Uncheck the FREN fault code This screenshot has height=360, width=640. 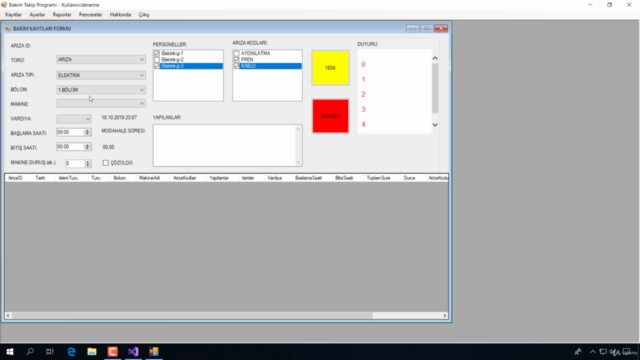(x=236, y=60)
